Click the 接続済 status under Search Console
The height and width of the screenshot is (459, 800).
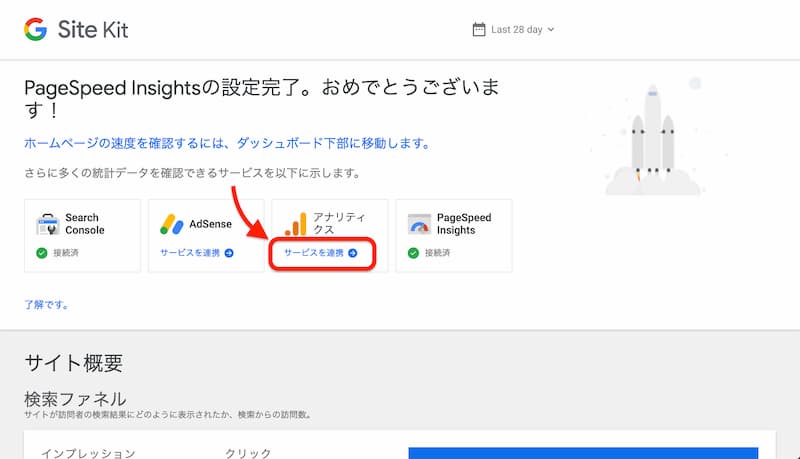click(x=66, y=253)
